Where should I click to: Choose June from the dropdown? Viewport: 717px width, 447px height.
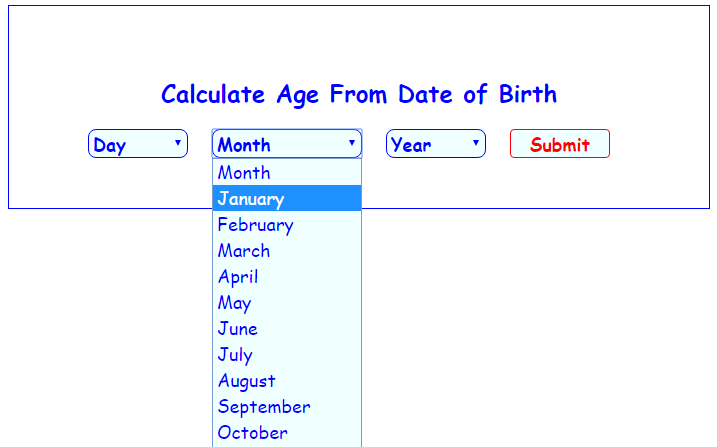point(287,328)
